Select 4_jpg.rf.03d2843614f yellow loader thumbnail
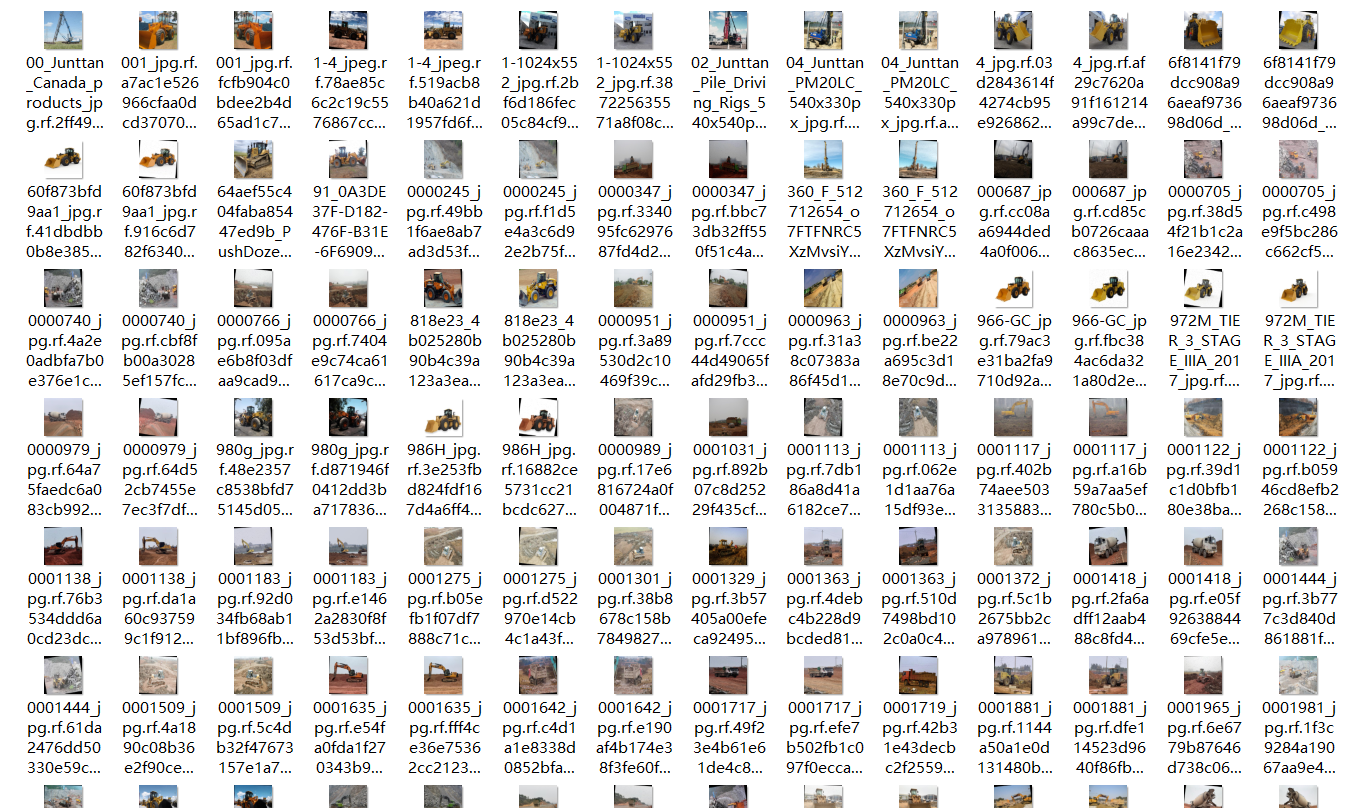Image resolution: width=1355 pixels, height=808 pixels. pos(1014,31)
